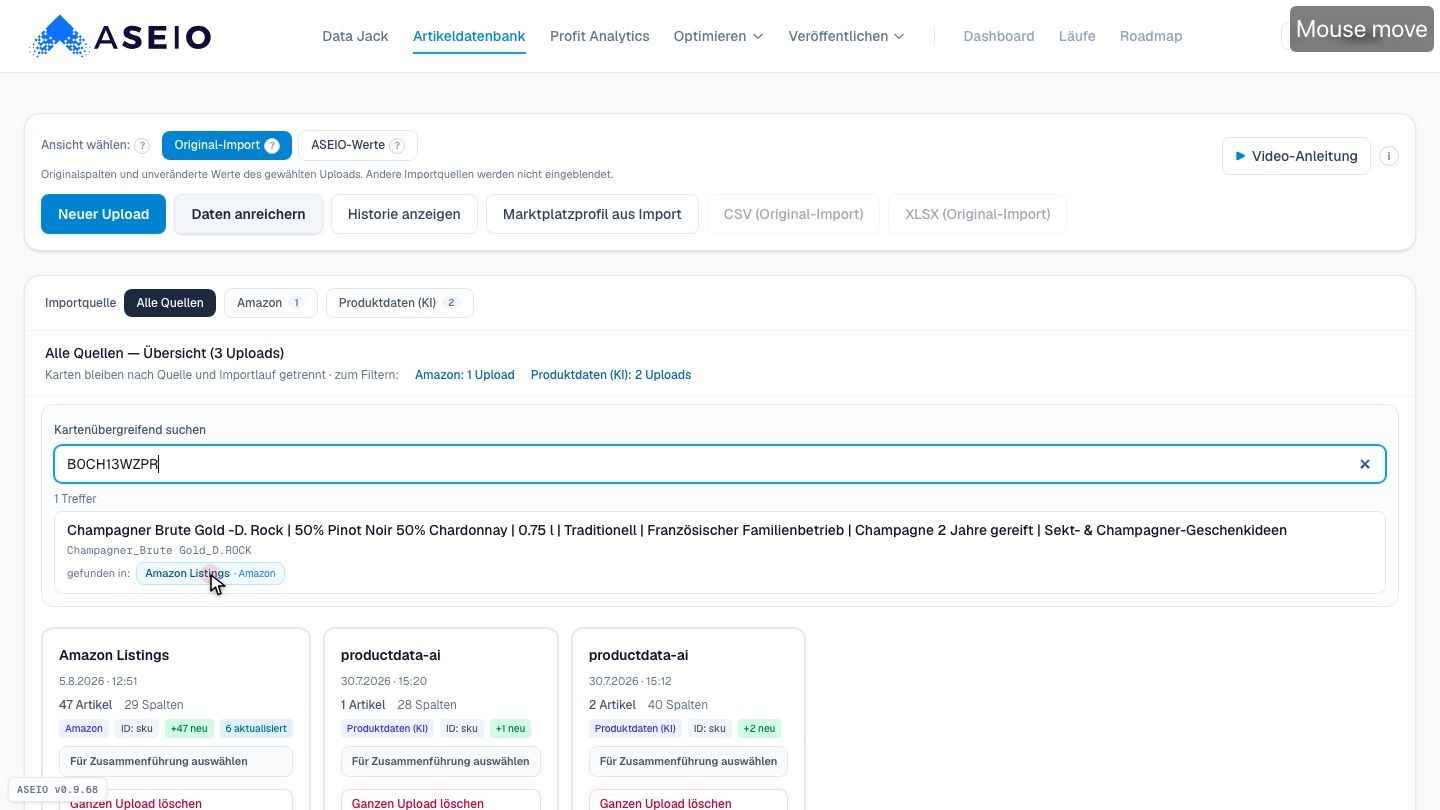Open the Data Jack tab
Viewport: 1440px width, 810px height.
355,36
